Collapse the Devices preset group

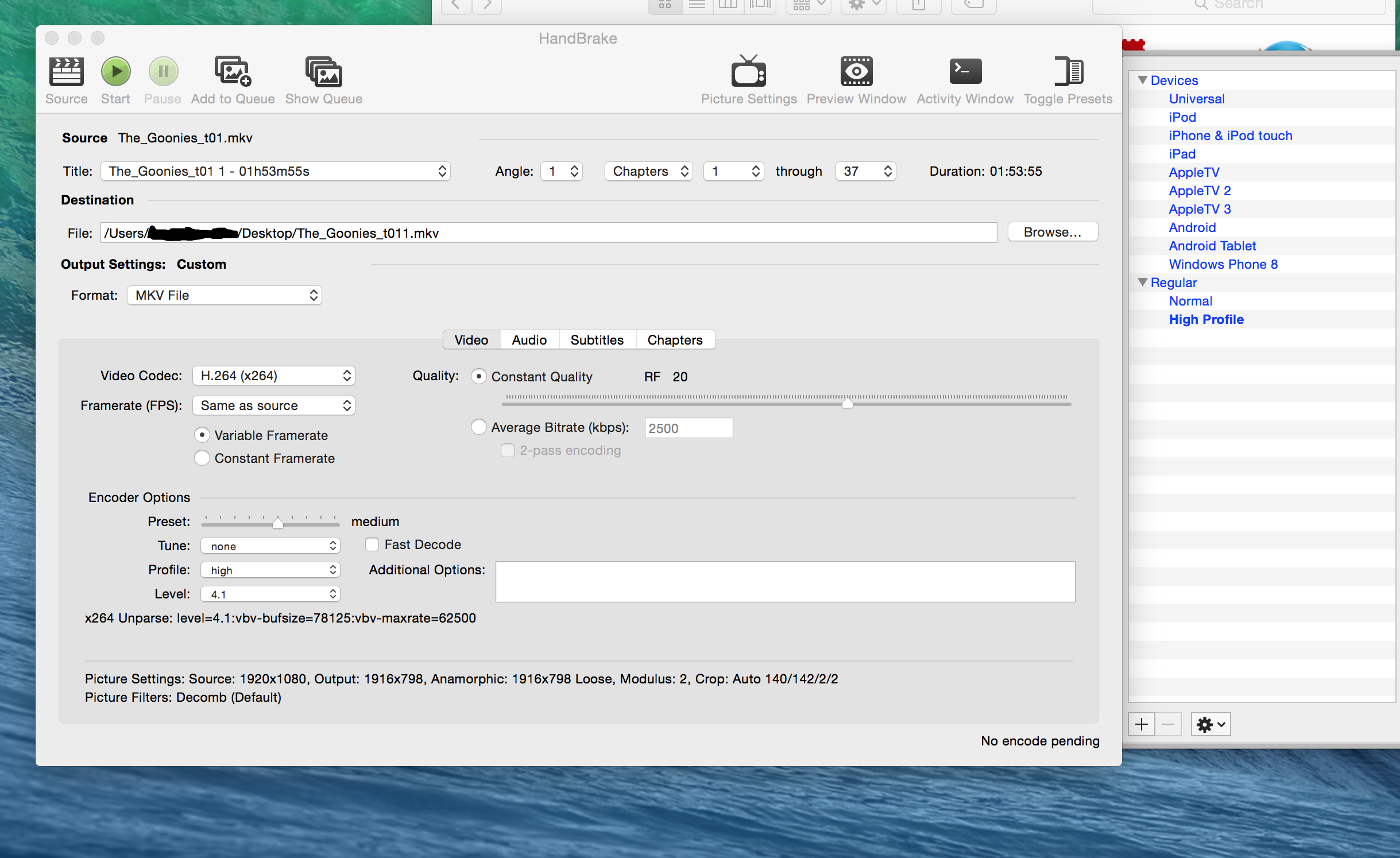(x=1143, y=80)
